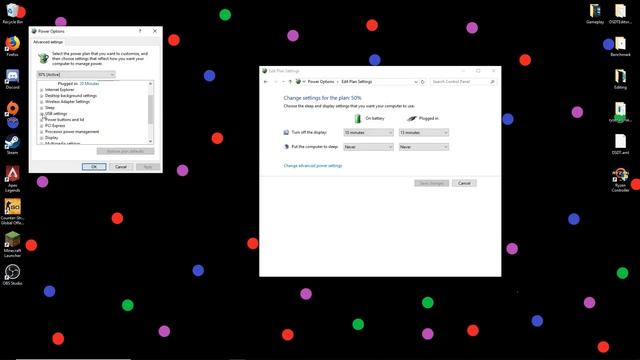This screenshot has width=640, height=360.
Task: Click the settings list scroll down arrow
Action: tap(151, 141)
